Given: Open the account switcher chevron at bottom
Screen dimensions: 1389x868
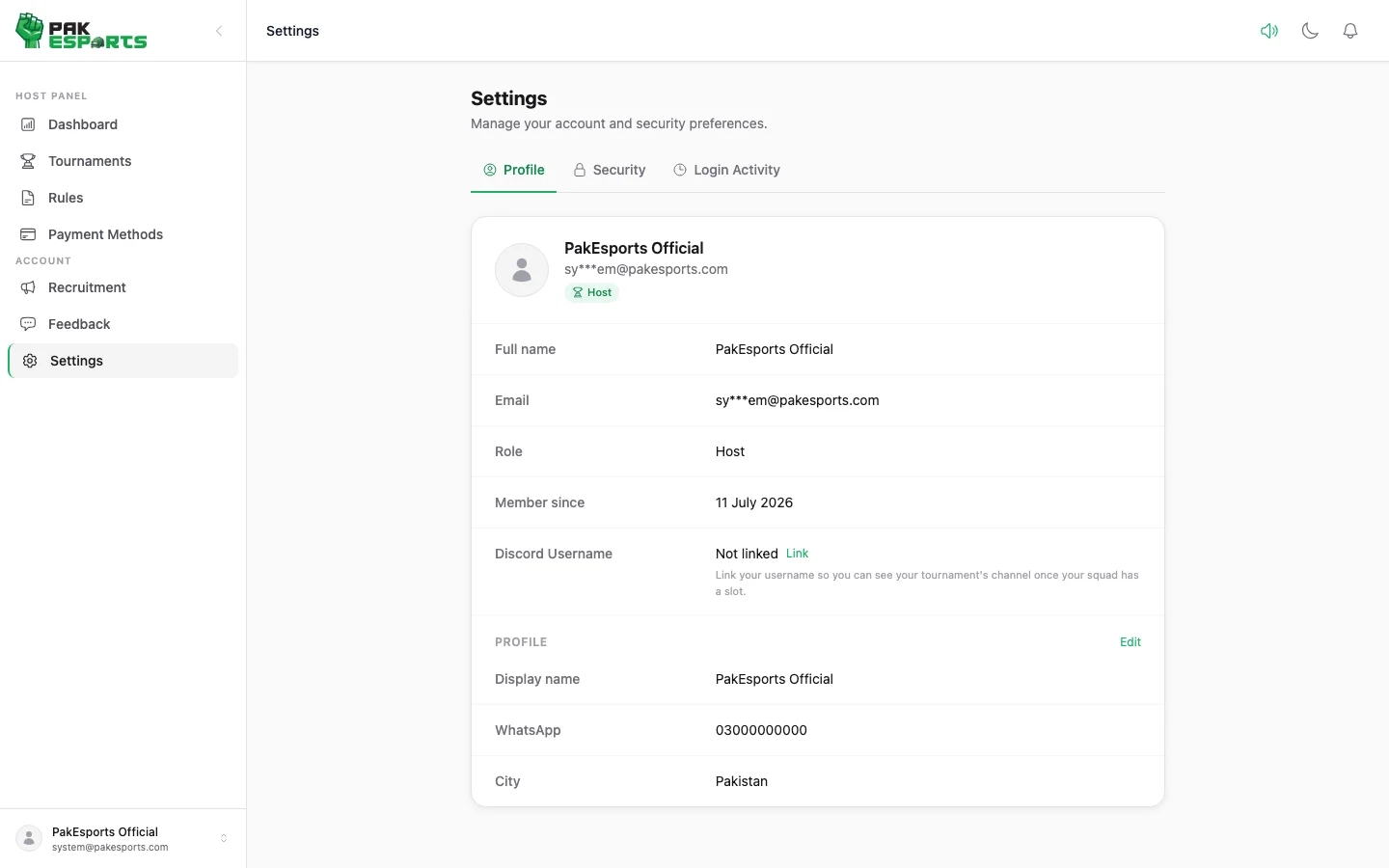Looking at the screenshot, I should point(224,838).
